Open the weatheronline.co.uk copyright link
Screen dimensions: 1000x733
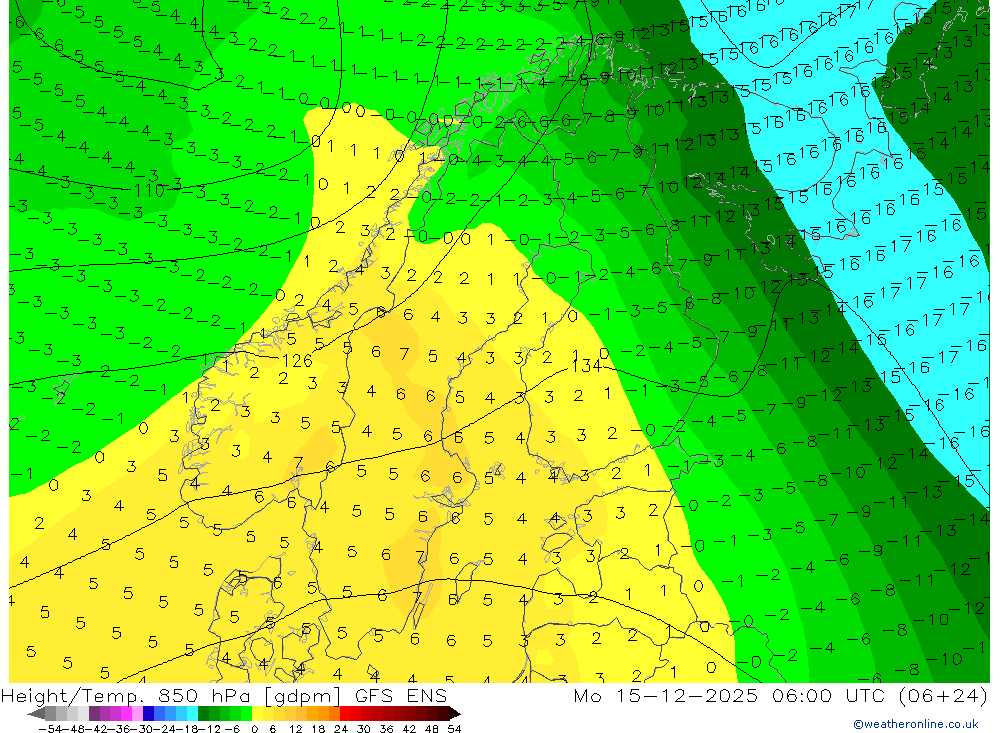pos(916,724)
